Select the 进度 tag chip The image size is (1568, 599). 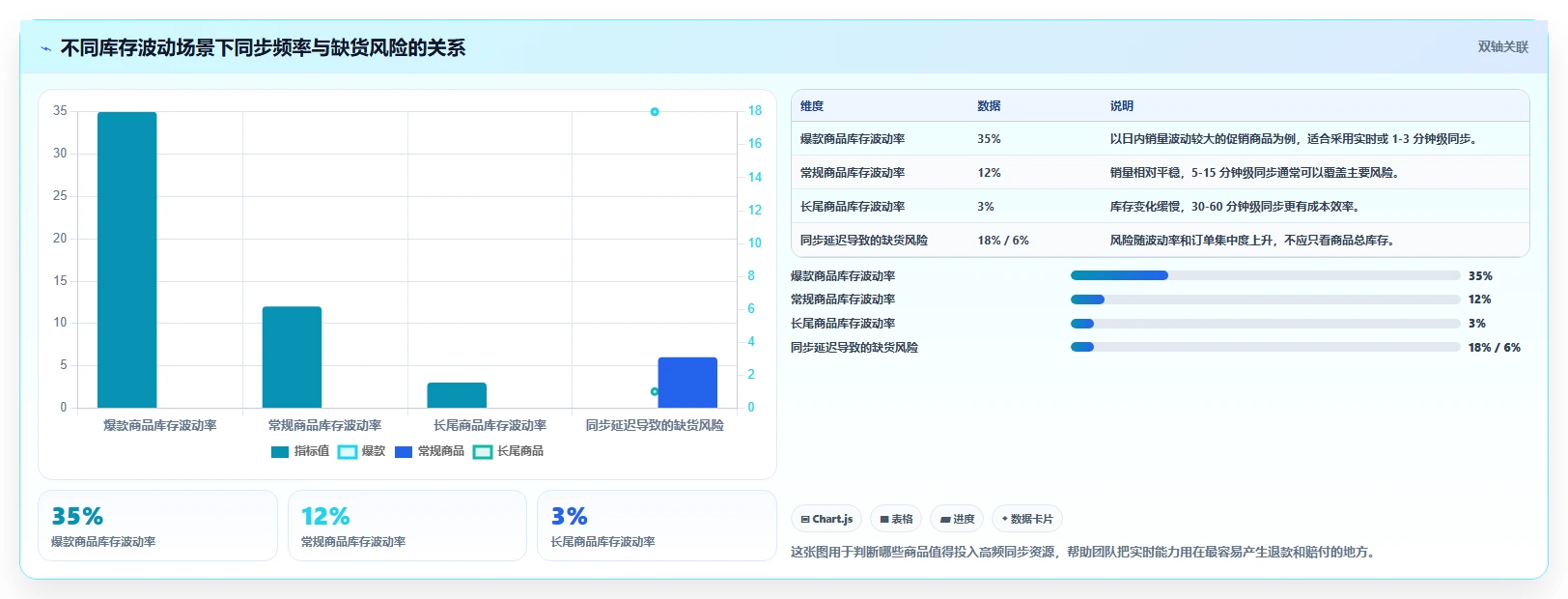957,519
